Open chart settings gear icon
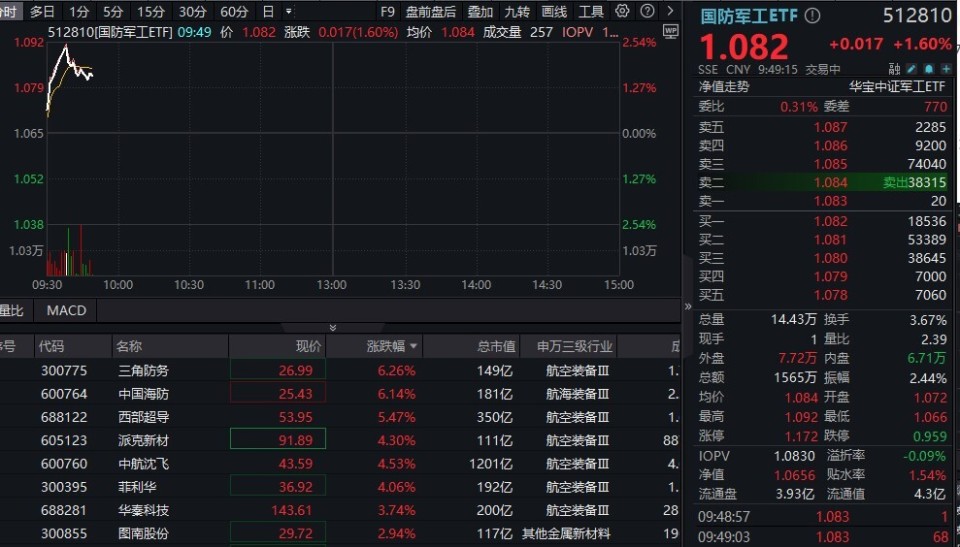Viewport: 960px width, 547px height. coord(622,11)
